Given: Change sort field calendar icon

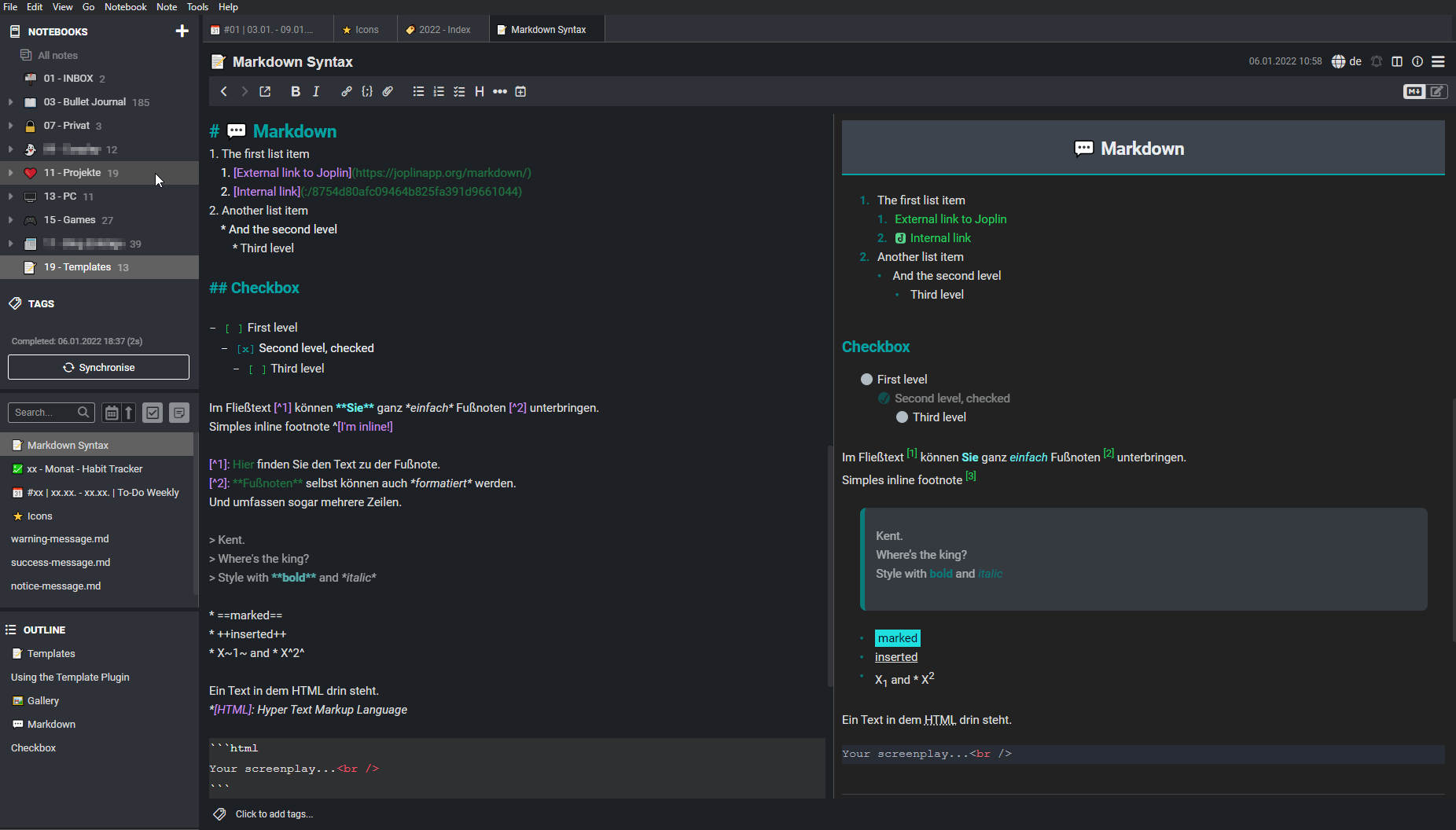Looking at the screenshot, I should click(112, 413).
